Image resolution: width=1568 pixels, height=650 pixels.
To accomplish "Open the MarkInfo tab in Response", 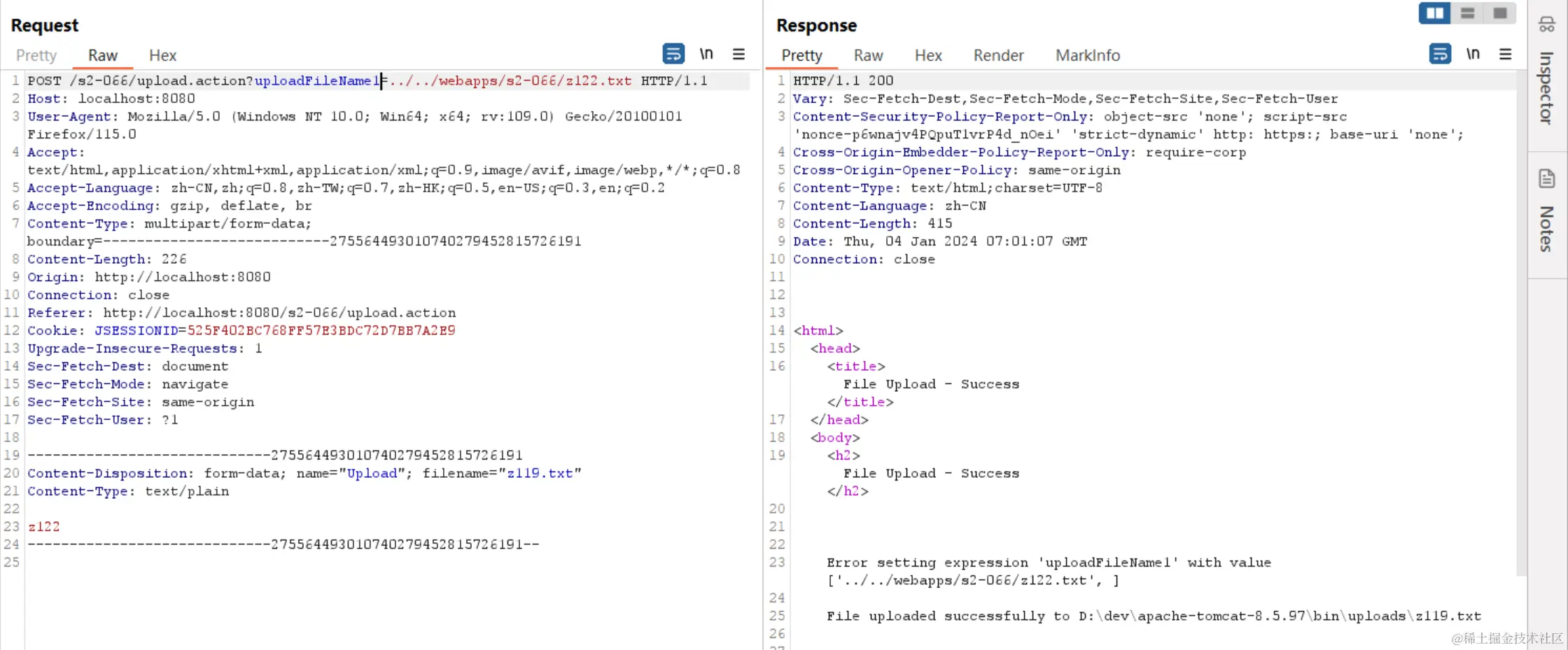I will [1088, 55].
